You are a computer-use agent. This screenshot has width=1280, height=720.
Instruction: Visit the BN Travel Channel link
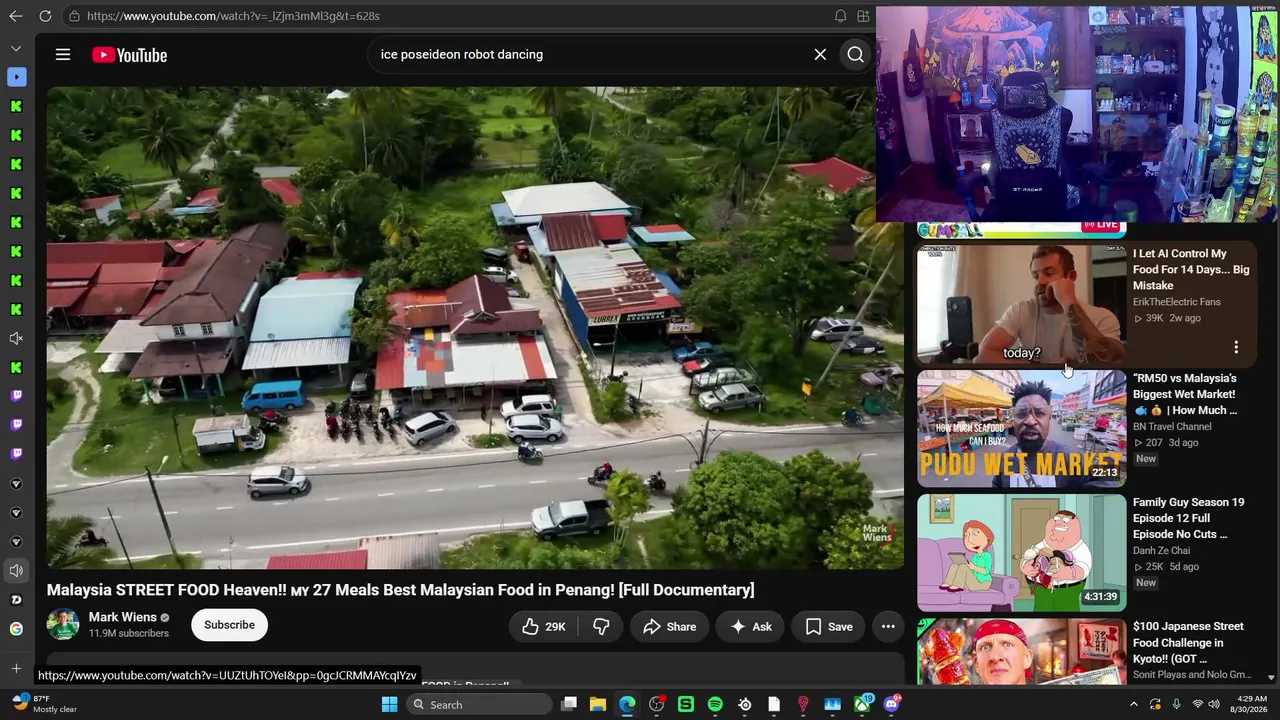coord(1172,426)
